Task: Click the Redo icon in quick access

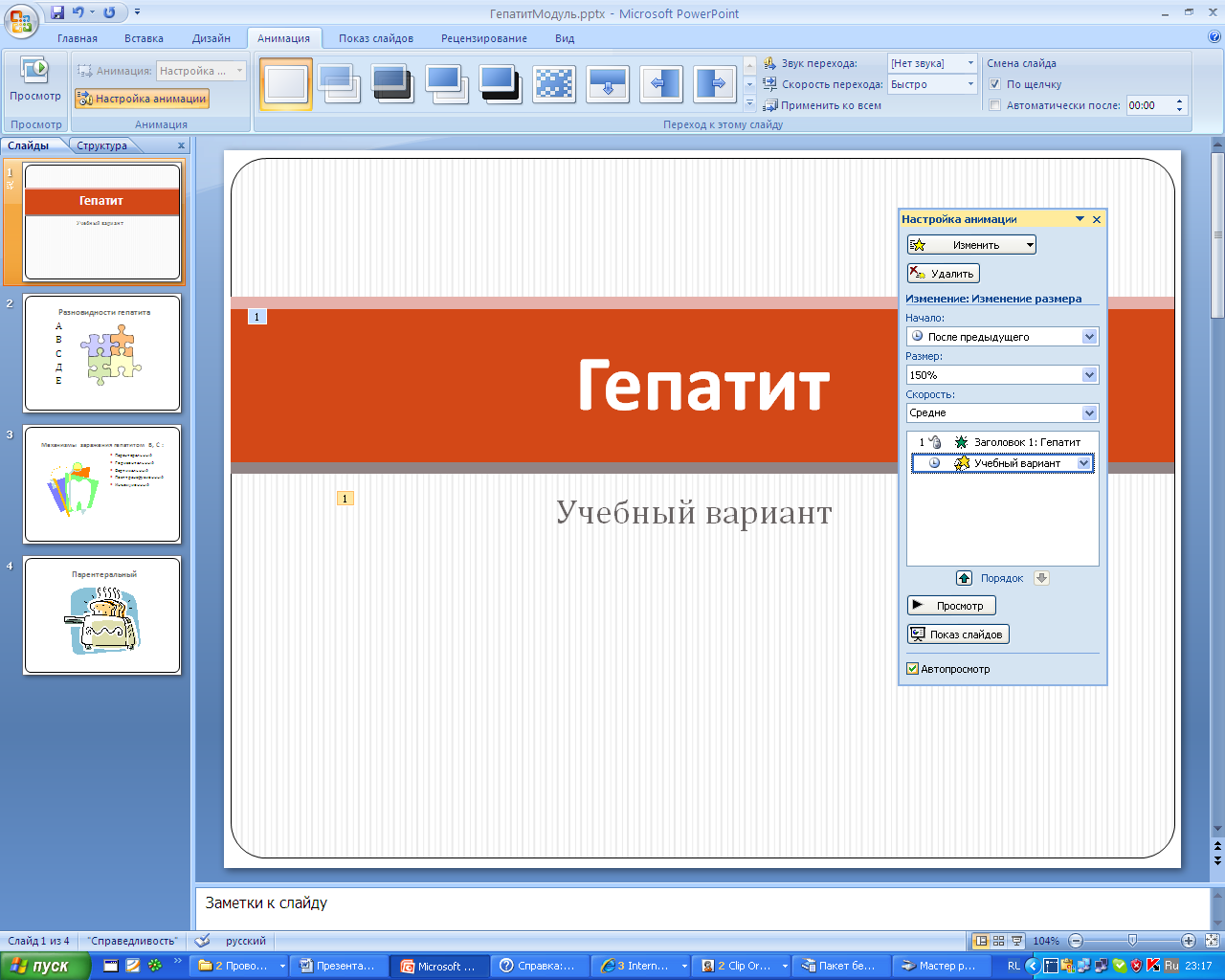Action: (109, 12)
